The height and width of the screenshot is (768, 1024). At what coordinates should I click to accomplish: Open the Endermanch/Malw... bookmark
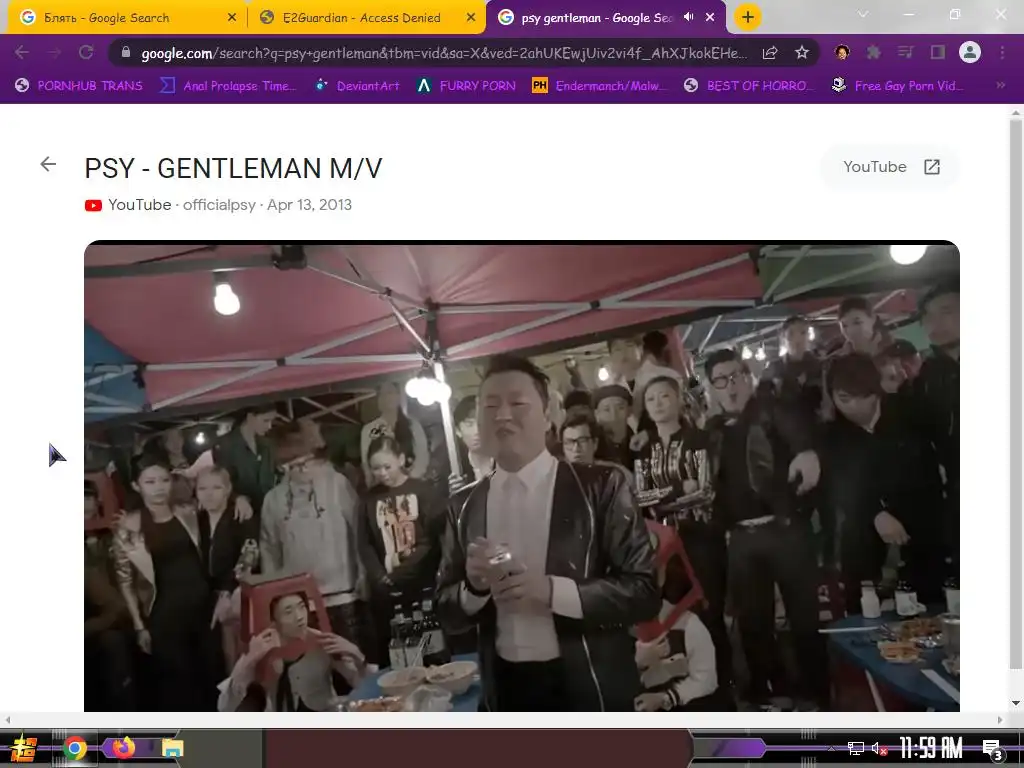tap(600, 86)
